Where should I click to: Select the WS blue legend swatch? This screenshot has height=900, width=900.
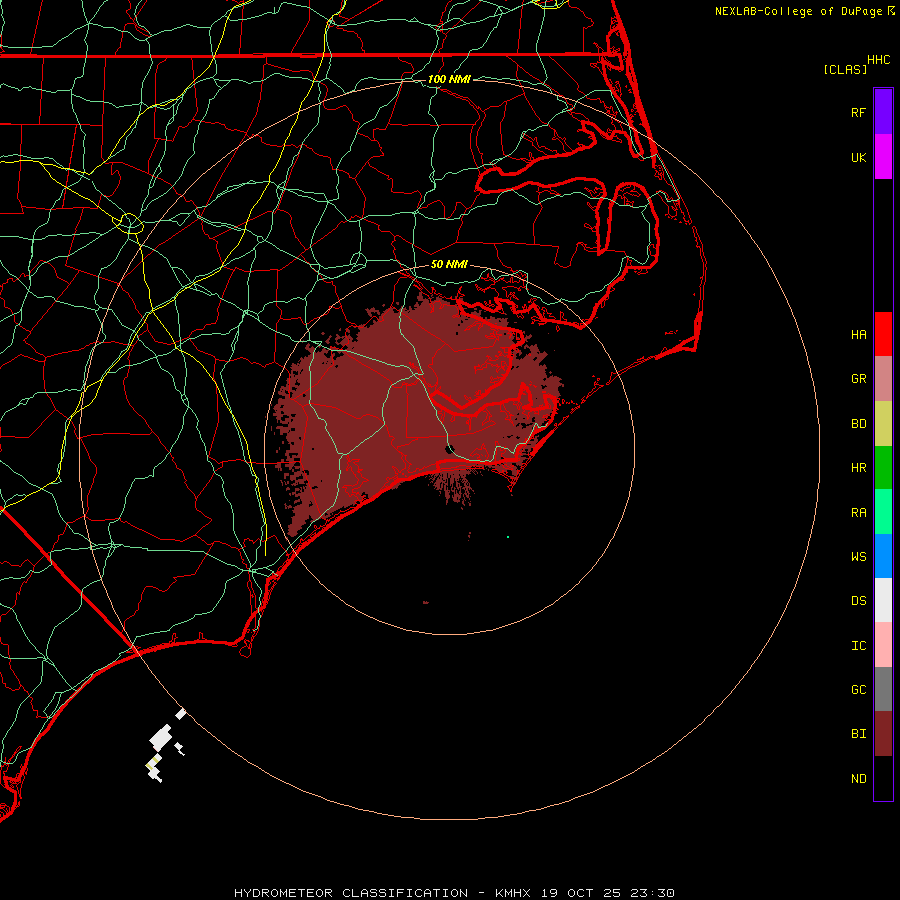[883, 556]
